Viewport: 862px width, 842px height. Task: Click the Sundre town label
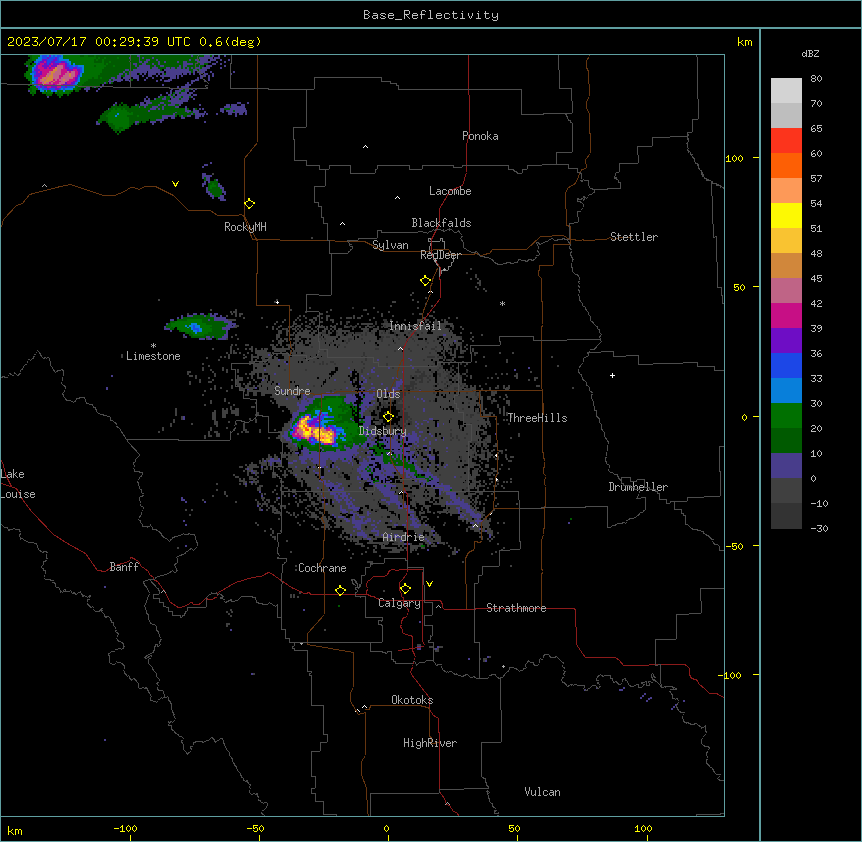(x=292, y=391)
